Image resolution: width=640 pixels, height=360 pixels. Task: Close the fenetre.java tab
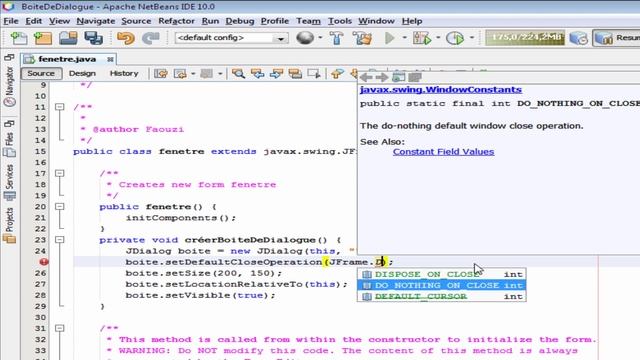[110, 60]
